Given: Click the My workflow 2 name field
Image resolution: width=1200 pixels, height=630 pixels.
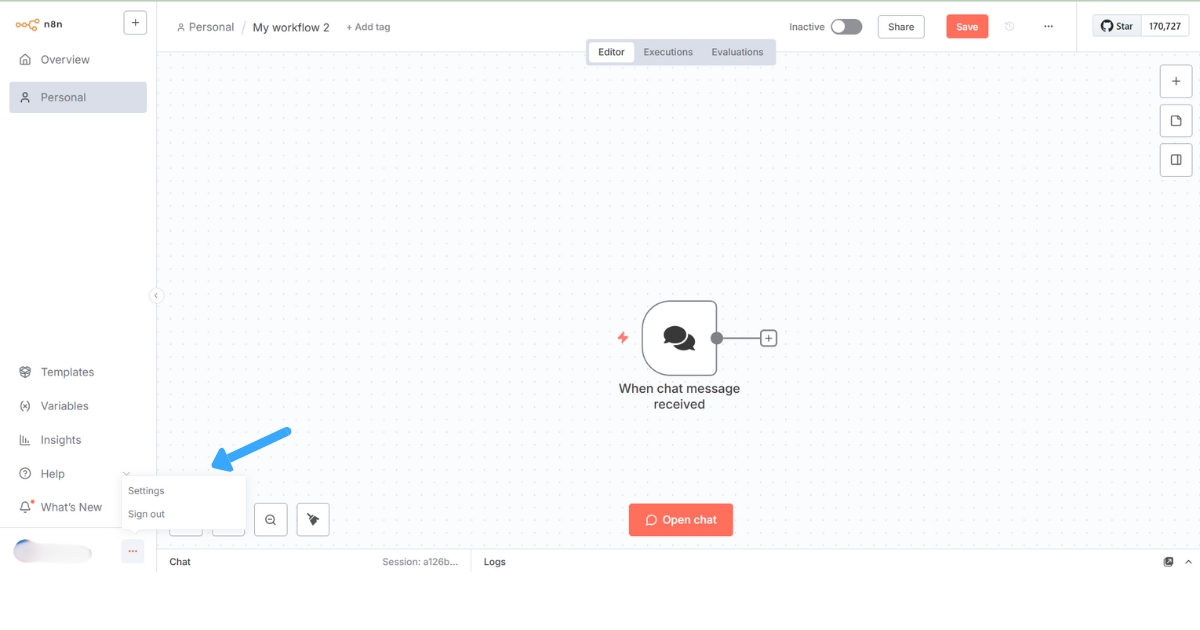Looking at the screenshot, I should [291, 27].
